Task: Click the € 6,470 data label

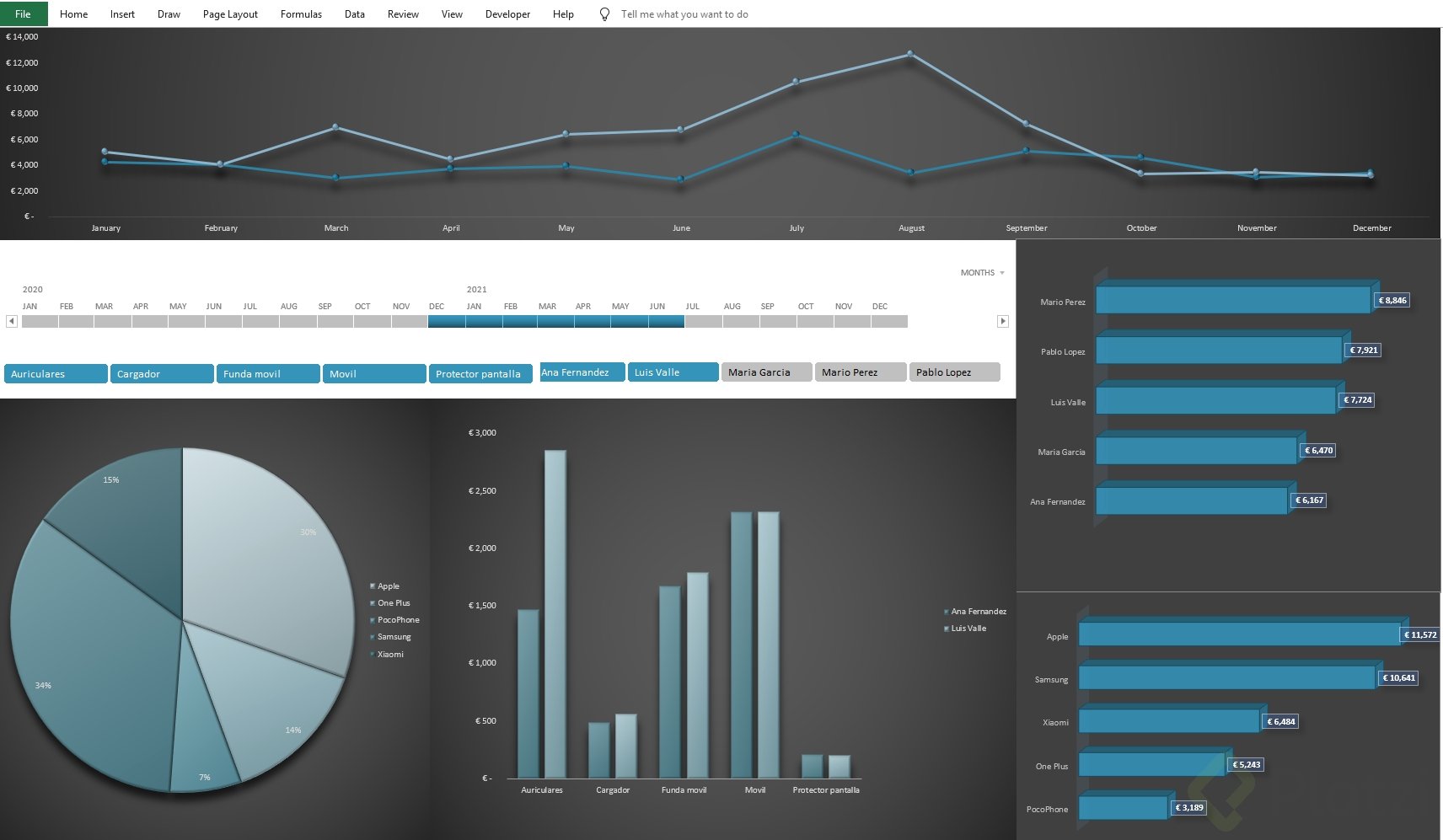Action: click(x=1318, y=450)
